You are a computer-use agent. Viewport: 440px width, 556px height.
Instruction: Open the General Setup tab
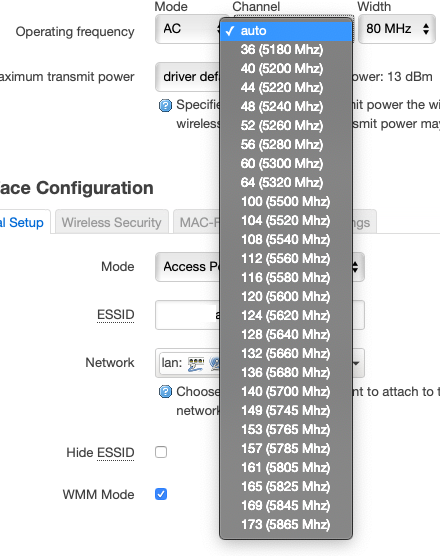point(22,222)
